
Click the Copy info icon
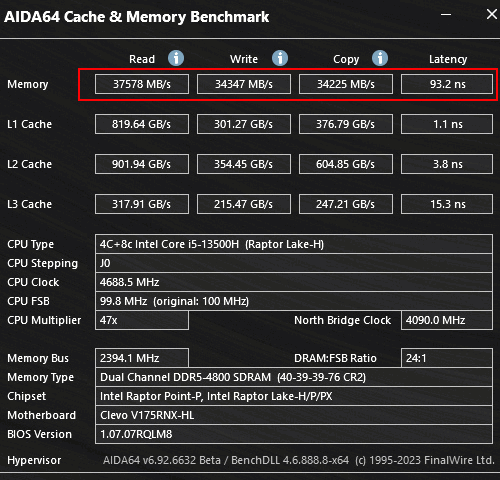coord(380,58)
